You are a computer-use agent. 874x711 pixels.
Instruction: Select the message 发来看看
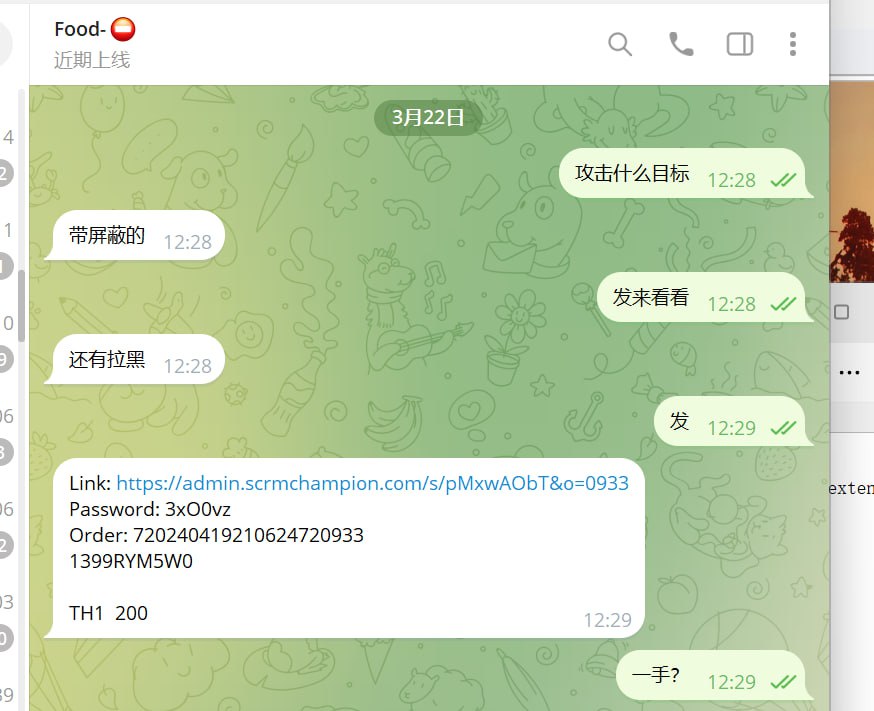point(650,297)
